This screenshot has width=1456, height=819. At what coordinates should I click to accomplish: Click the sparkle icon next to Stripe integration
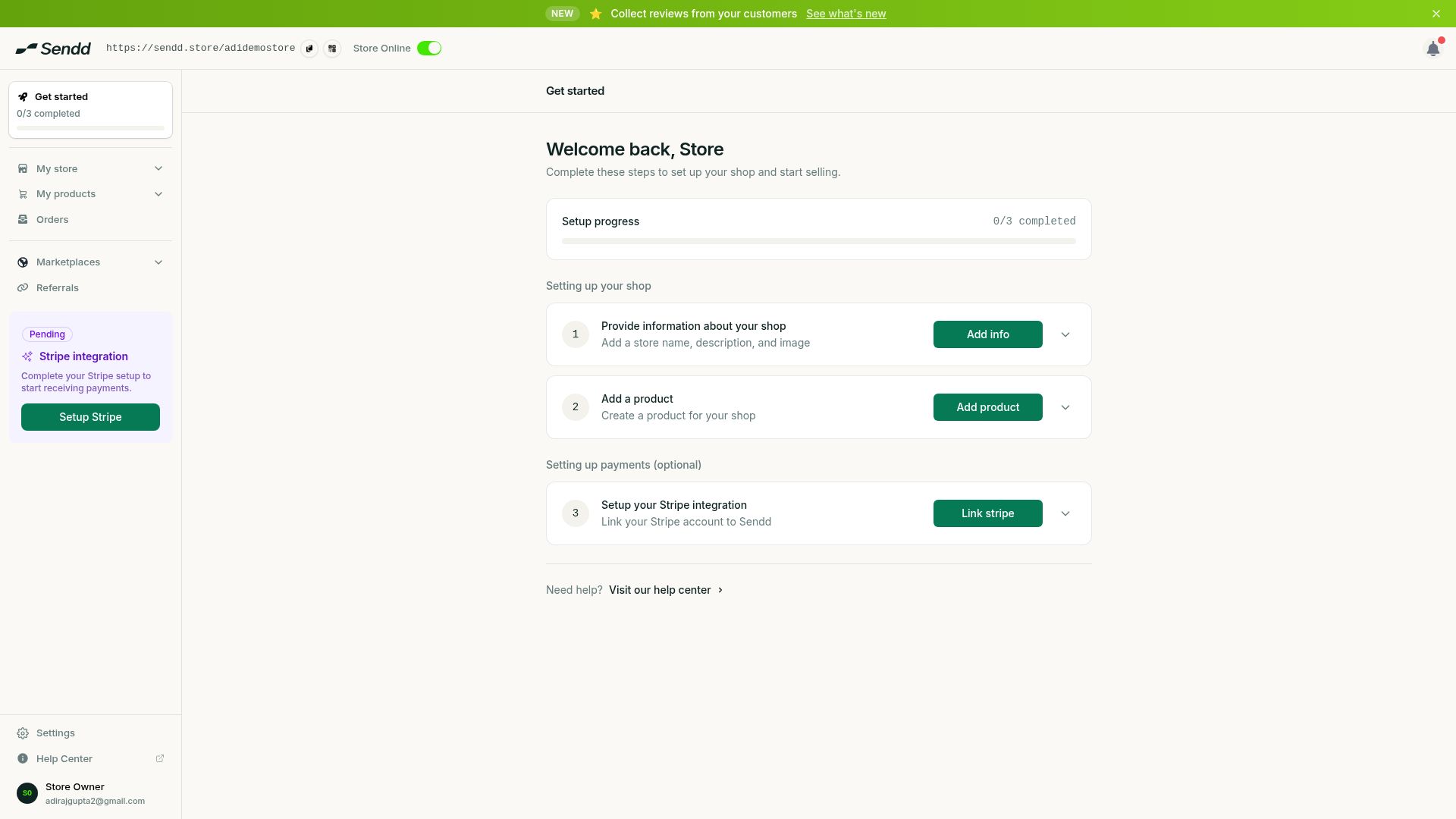coord(27,356)
